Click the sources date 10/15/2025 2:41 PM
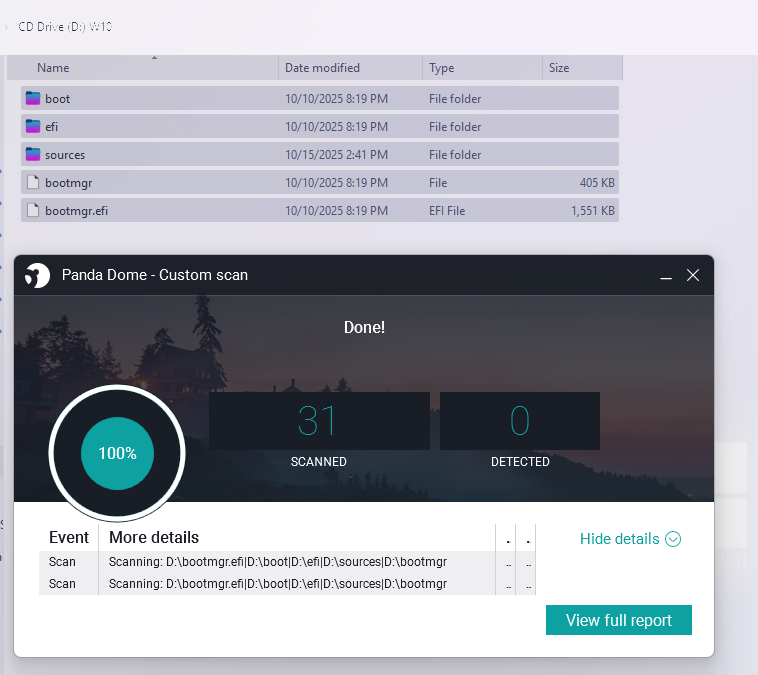 point(336,155)
